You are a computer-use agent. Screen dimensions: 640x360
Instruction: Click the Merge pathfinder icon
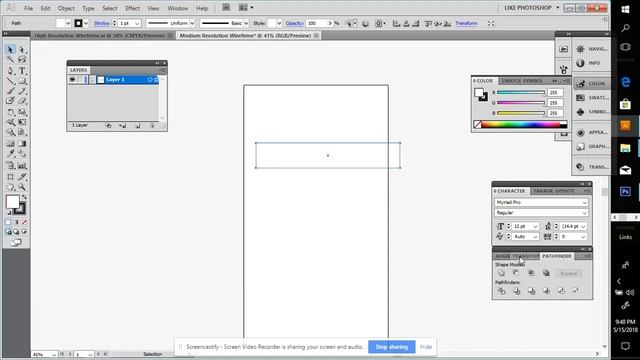coord(531,291)
